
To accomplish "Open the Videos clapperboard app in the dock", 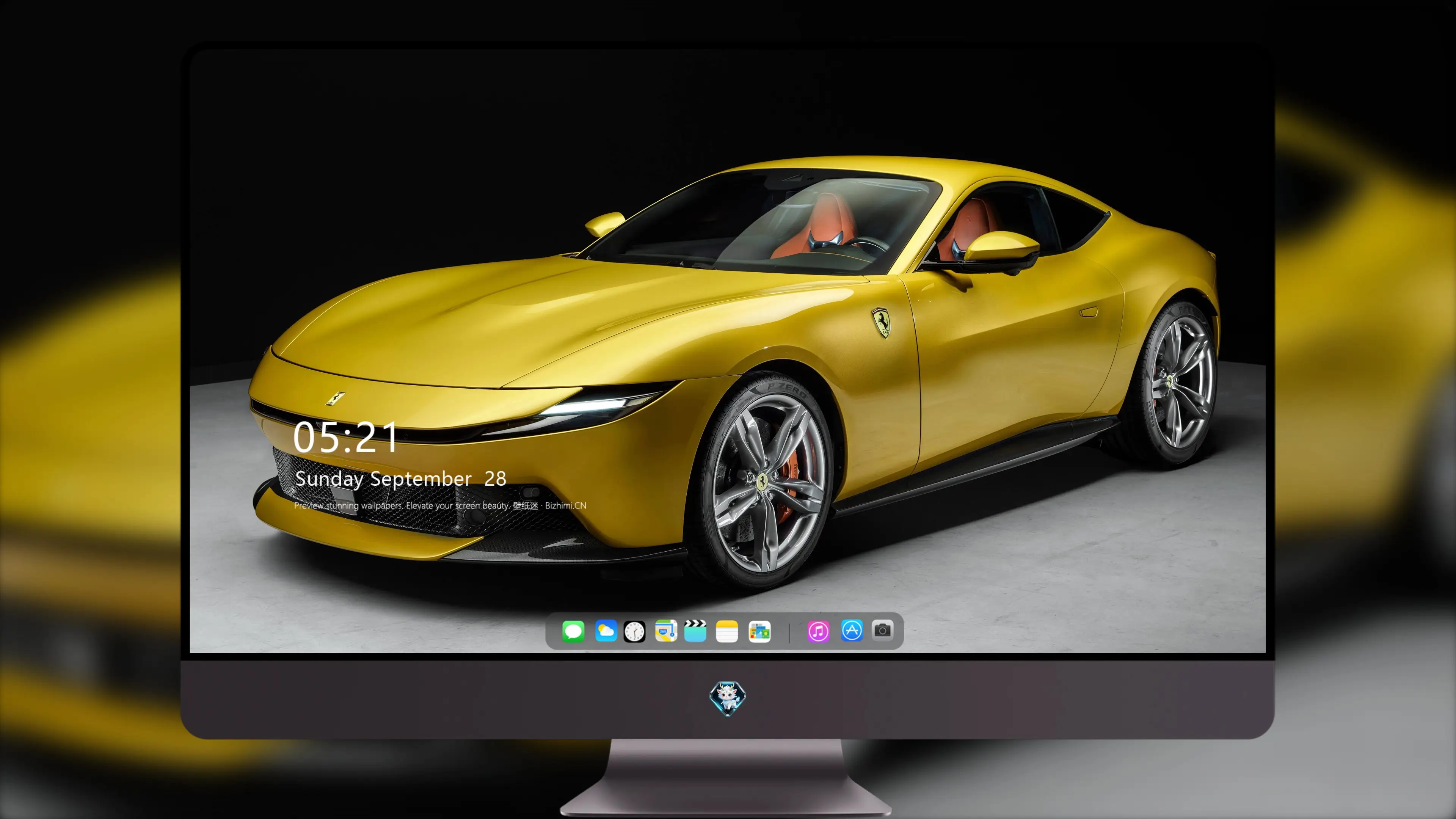I will [695, 631].
